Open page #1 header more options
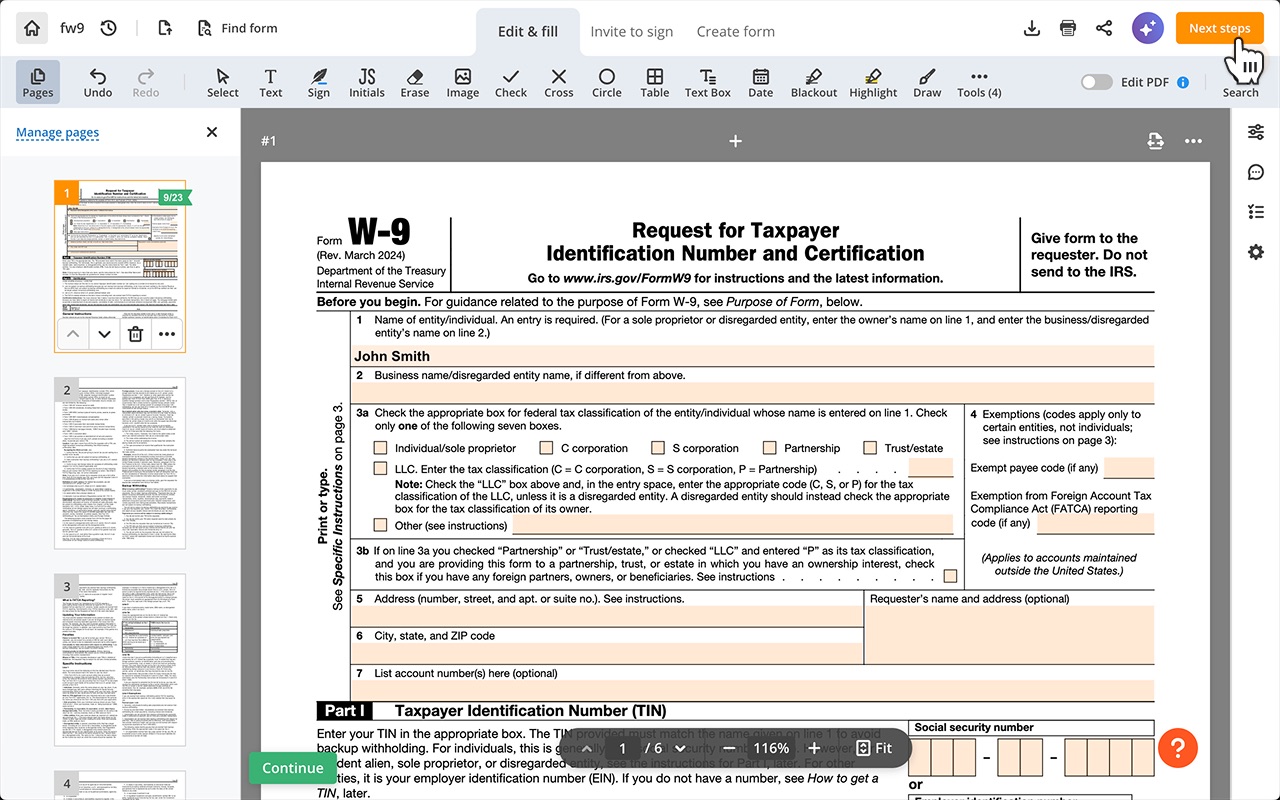Viewport: 1280px width, 800px height. click(x=1193, y=141)
